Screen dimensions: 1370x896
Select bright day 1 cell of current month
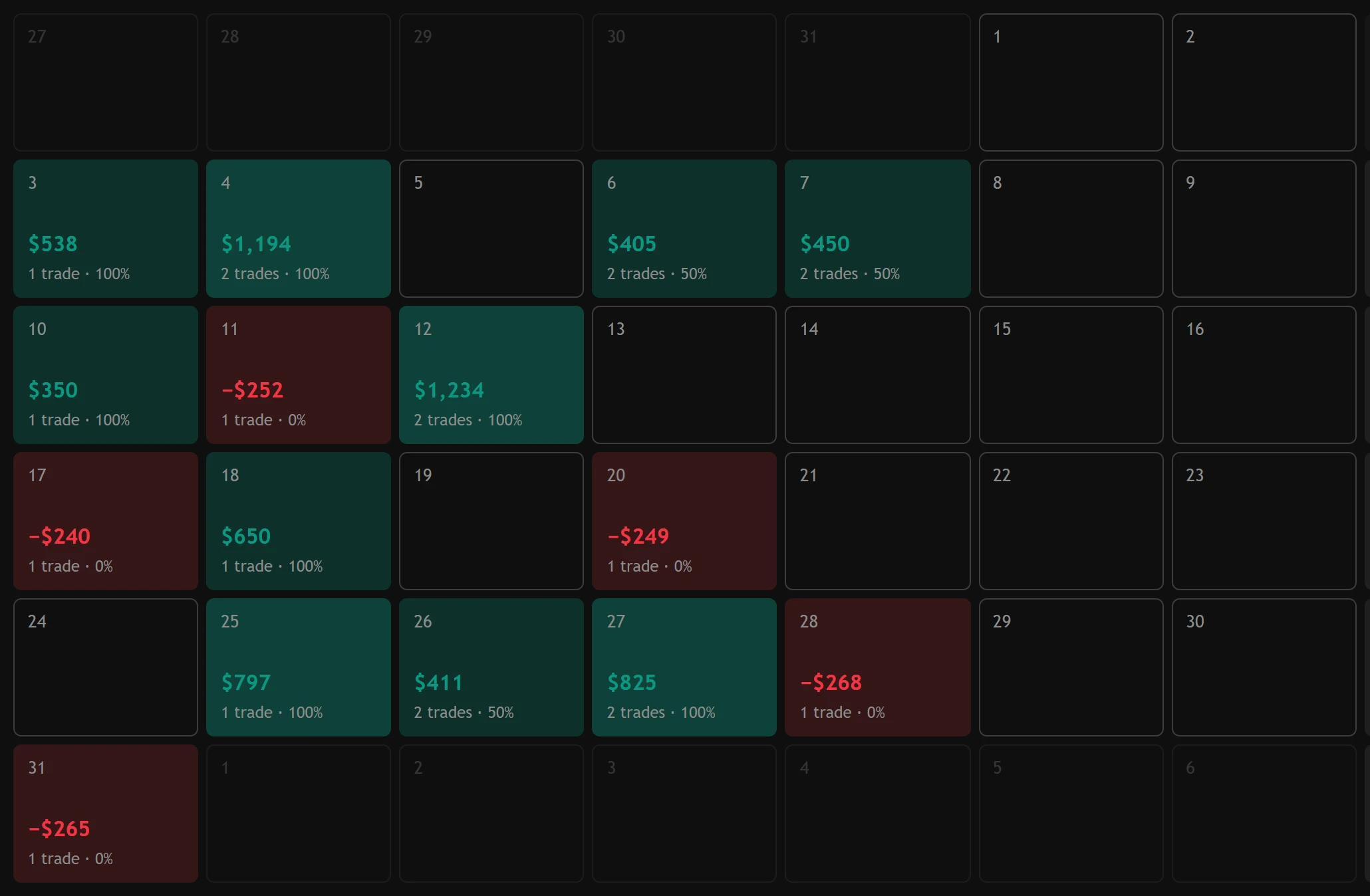pos(1071,82)
